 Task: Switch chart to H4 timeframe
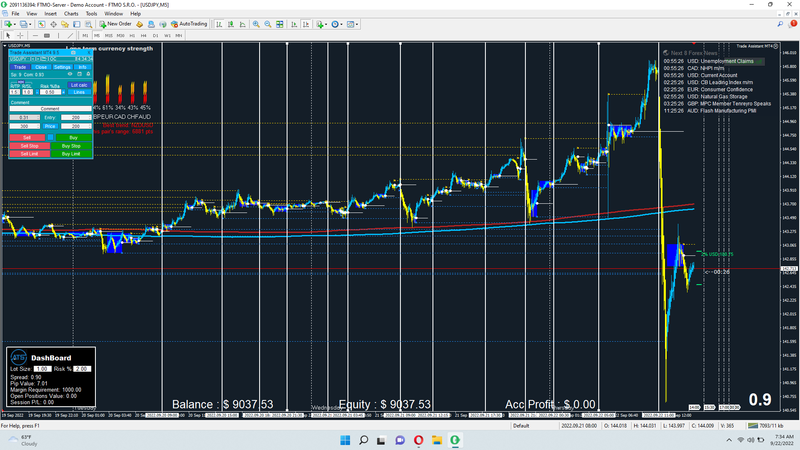(143, 36)
